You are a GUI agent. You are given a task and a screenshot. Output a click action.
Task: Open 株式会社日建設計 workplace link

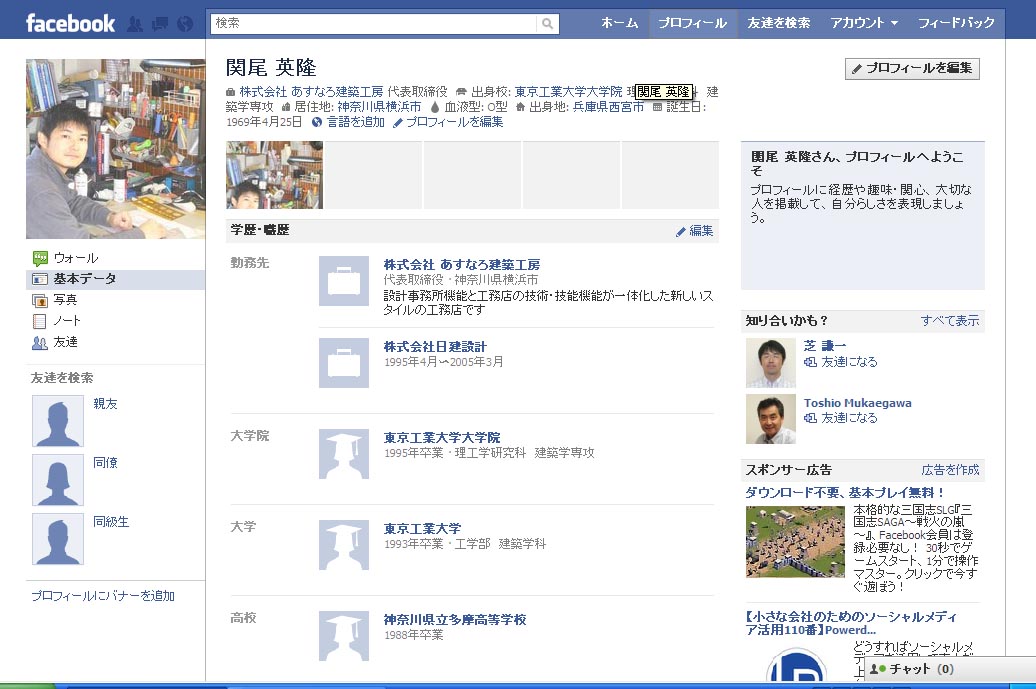(435, 347)
